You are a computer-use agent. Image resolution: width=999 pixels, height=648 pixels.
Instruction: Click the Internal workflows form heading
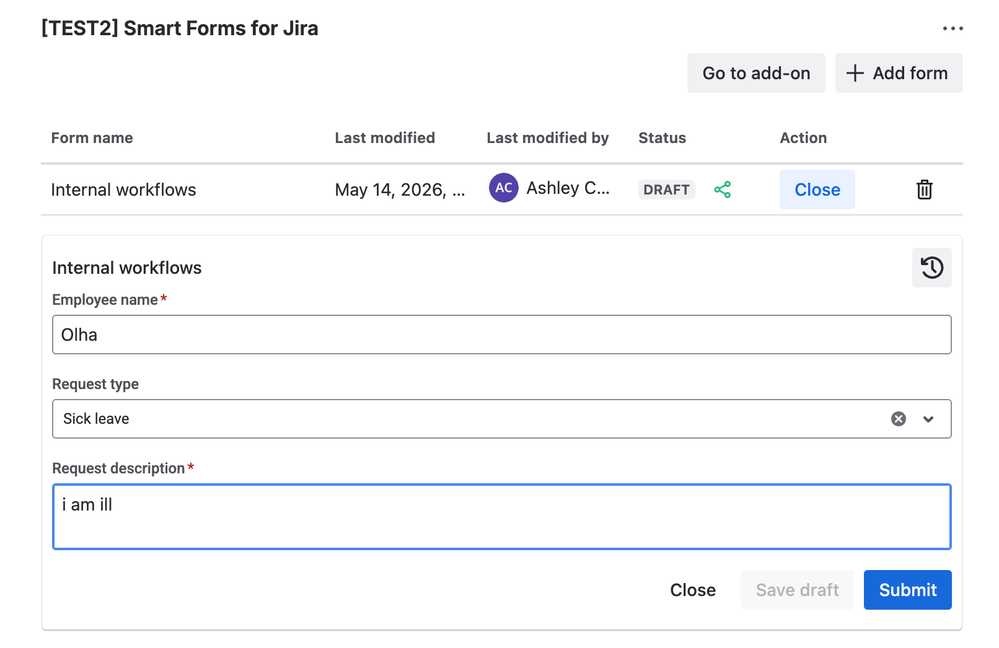pyautogui.click(x=127, y=268)
